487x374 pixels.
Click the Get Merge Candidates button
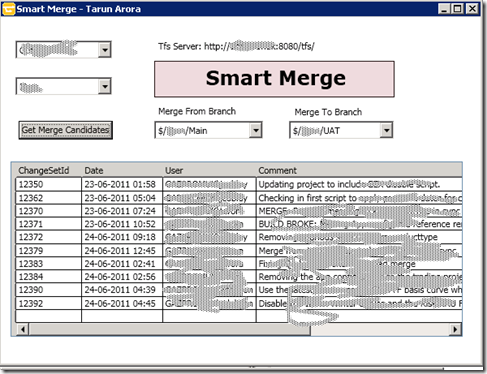pyautogui.click(x=66, y=130)
